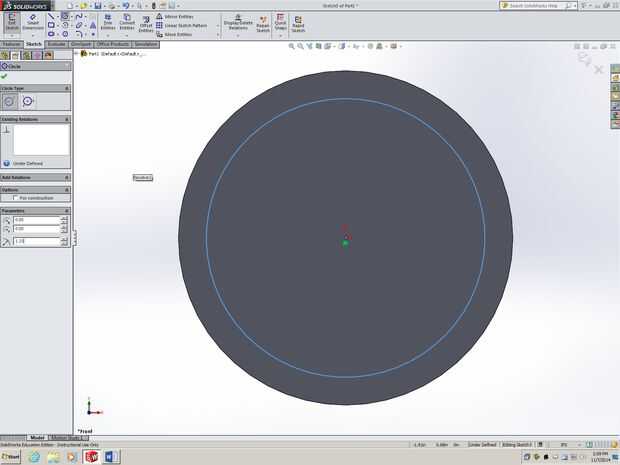
Task: Click the Zoom to Fit view icon
Action: point(291,46)
